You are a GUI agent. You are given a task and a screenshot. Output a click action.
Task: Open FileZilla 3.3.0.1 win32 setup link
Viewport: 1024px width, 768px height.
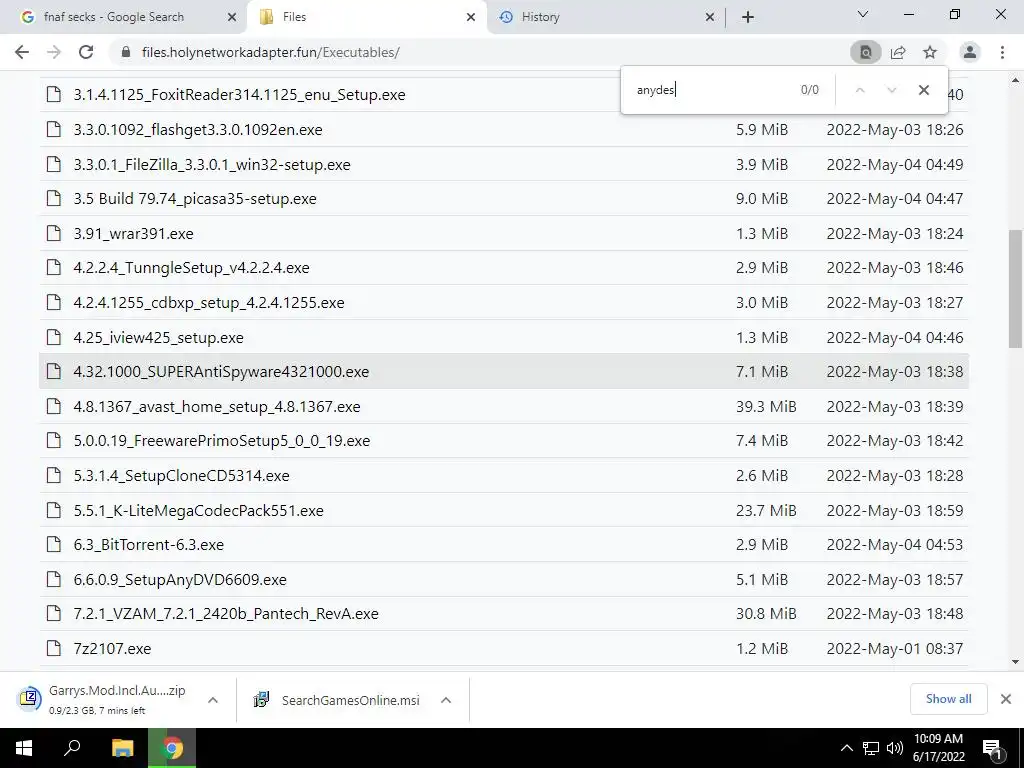click(x=212, y=165)
